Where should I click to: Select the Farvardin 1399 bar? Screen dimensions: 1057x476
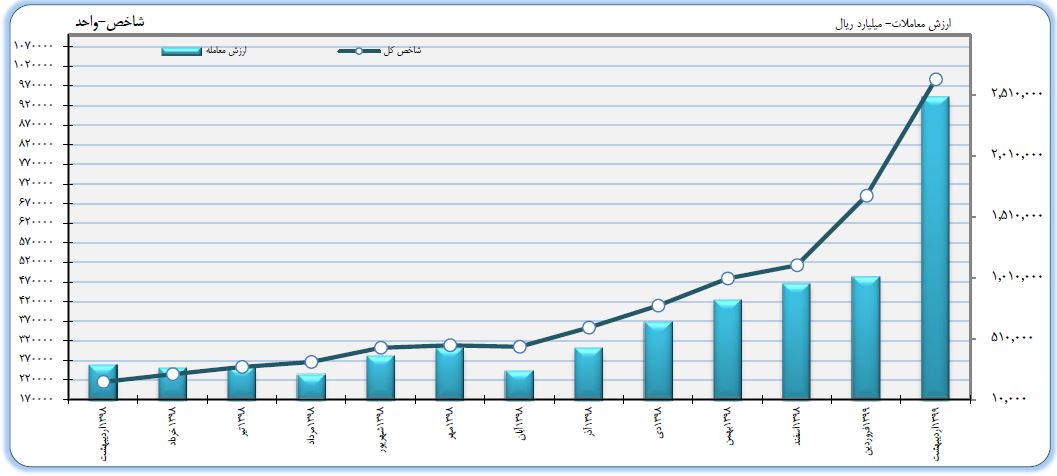tap(865, 338)
